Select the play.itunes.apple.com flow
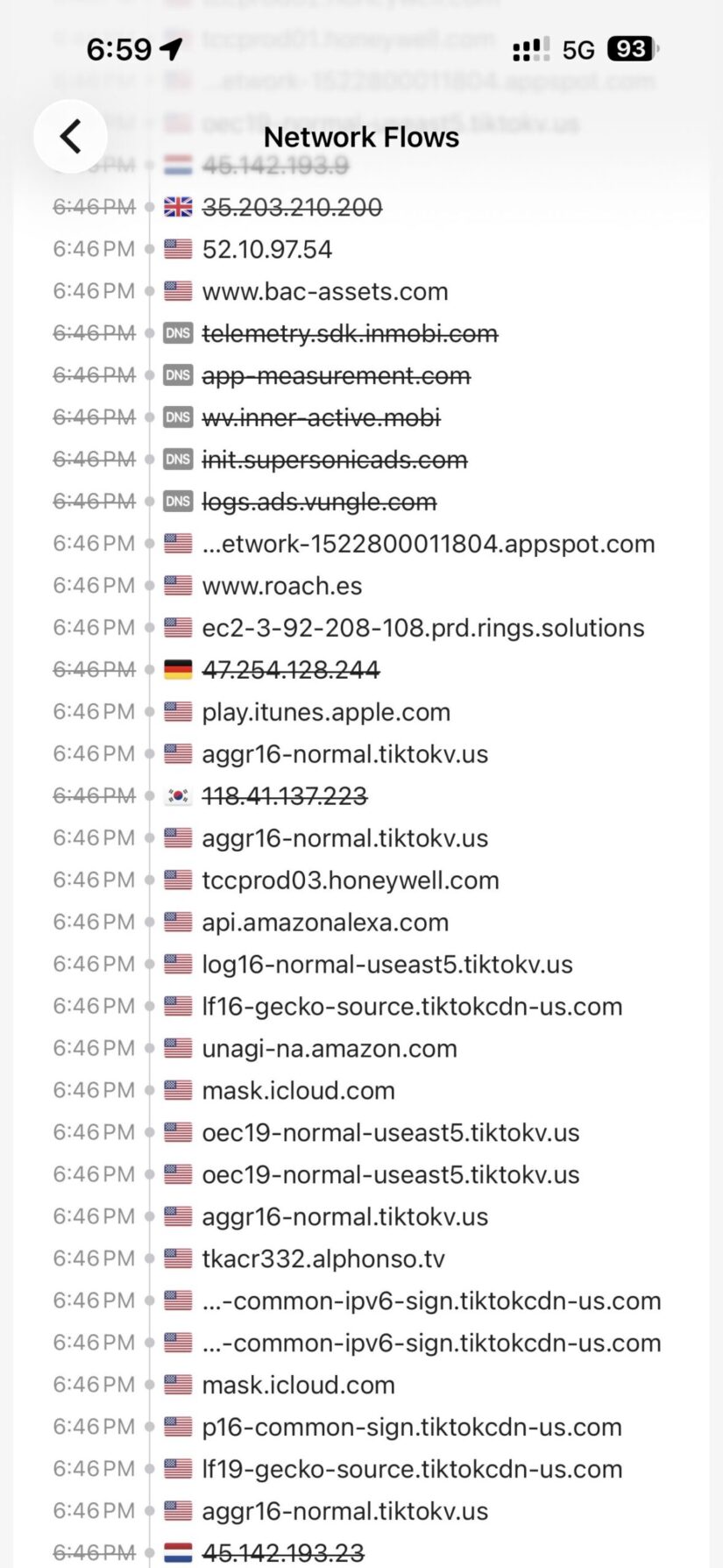The image size is (723, 1568). click(x=326, y=712)
